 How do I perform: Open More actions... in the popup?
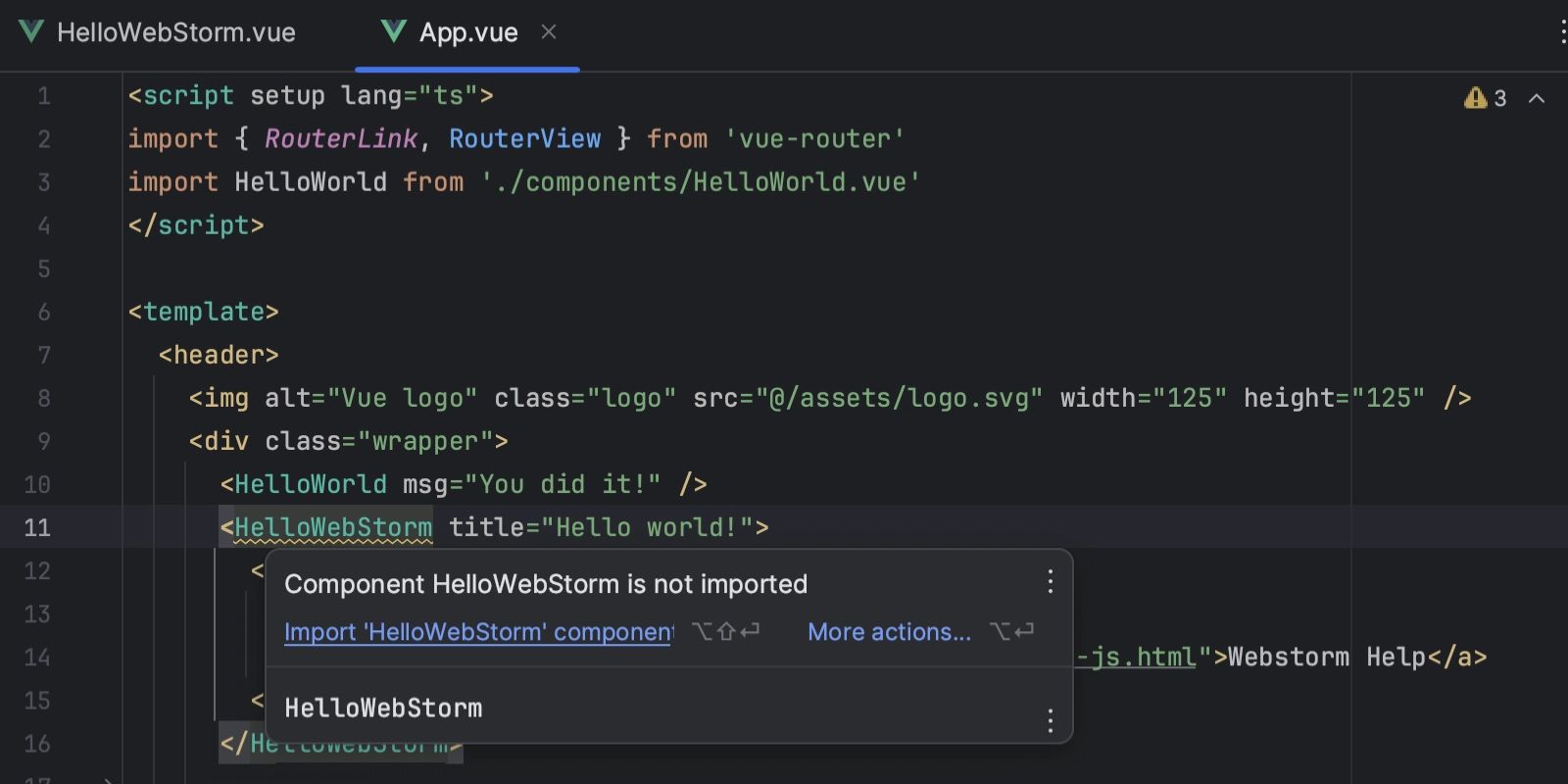(889, 632)
